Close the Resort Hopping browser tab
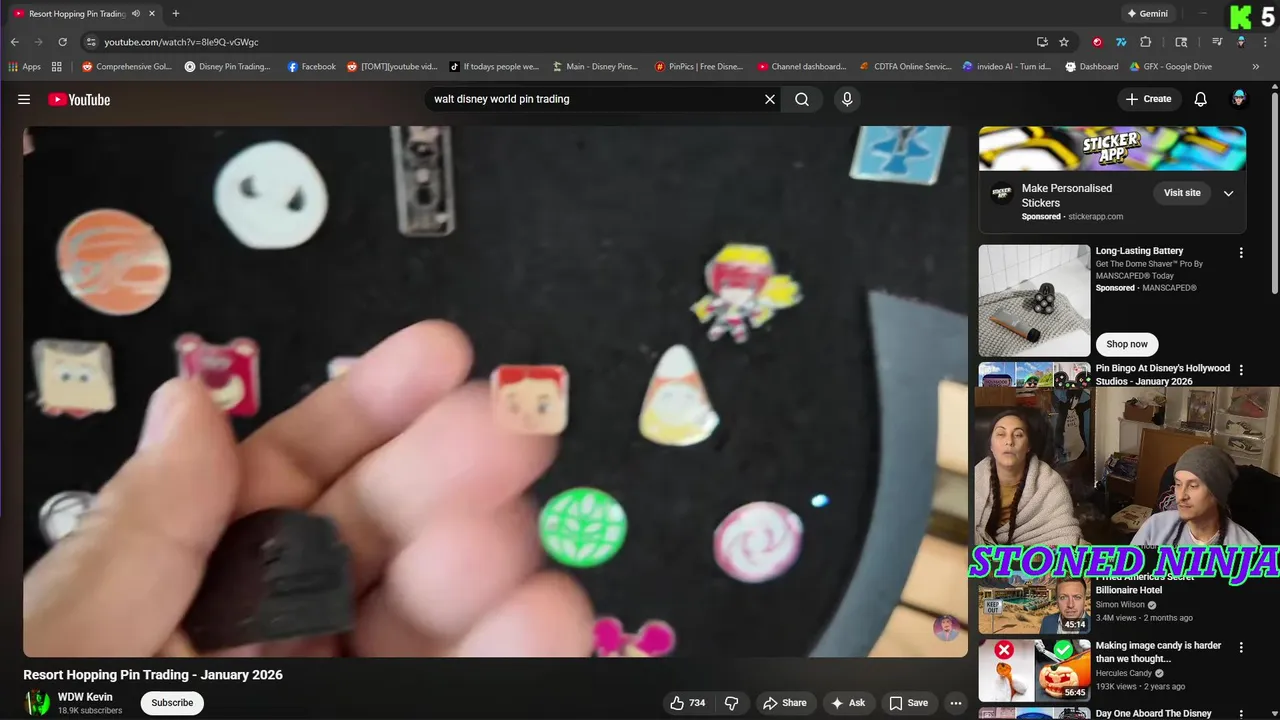The image size is (1280, 720). (x=150, y=14)
